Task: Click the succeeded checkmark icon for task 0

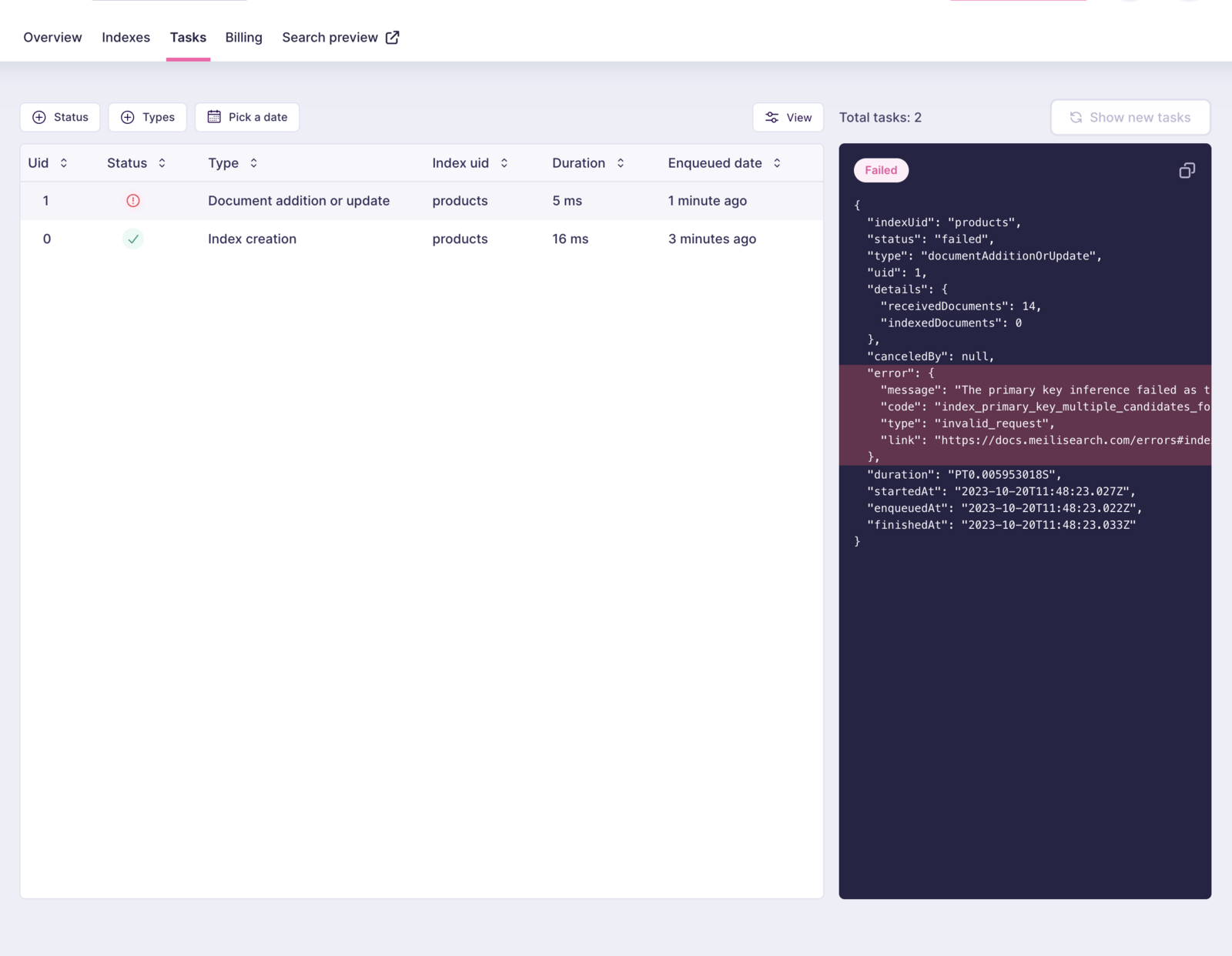Action: pyautogui.click(x=133, y=239)
